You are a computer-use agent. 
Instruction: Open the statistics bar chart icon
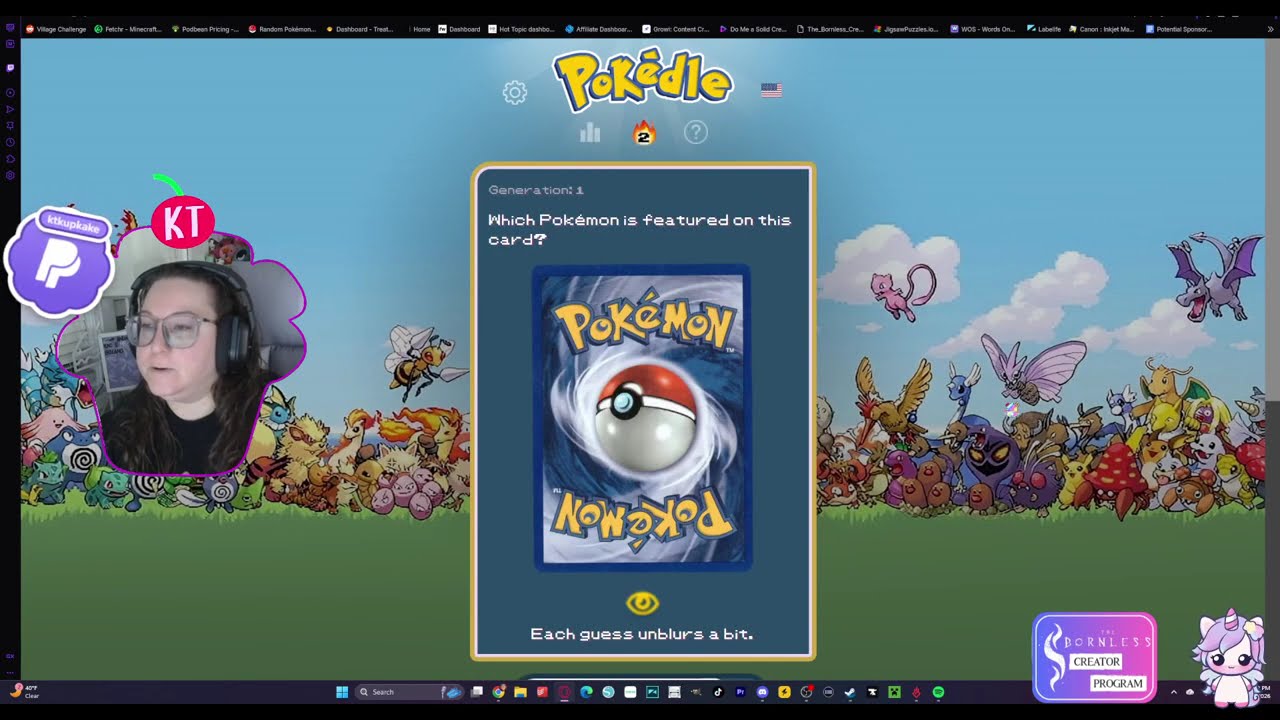(590, 132)
